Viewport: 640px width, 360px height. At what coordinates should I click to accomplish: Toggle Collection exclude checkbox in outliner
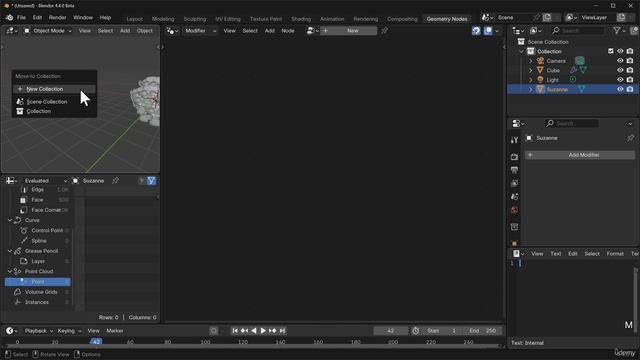pos(611,51)
